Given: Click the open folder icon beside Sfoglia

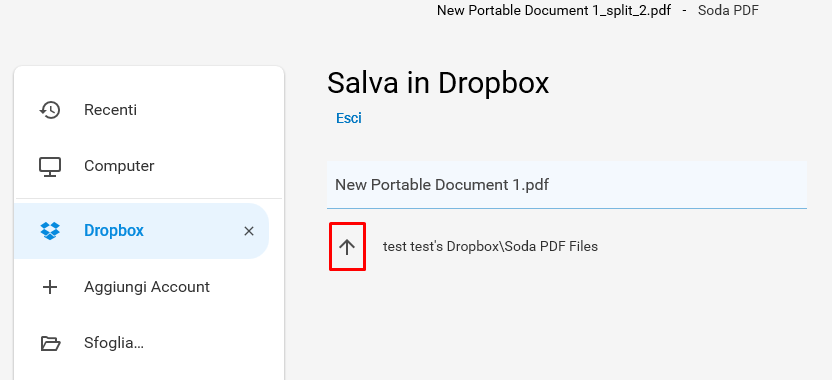Looking at the screenshot, I should (x=50, y=343).
